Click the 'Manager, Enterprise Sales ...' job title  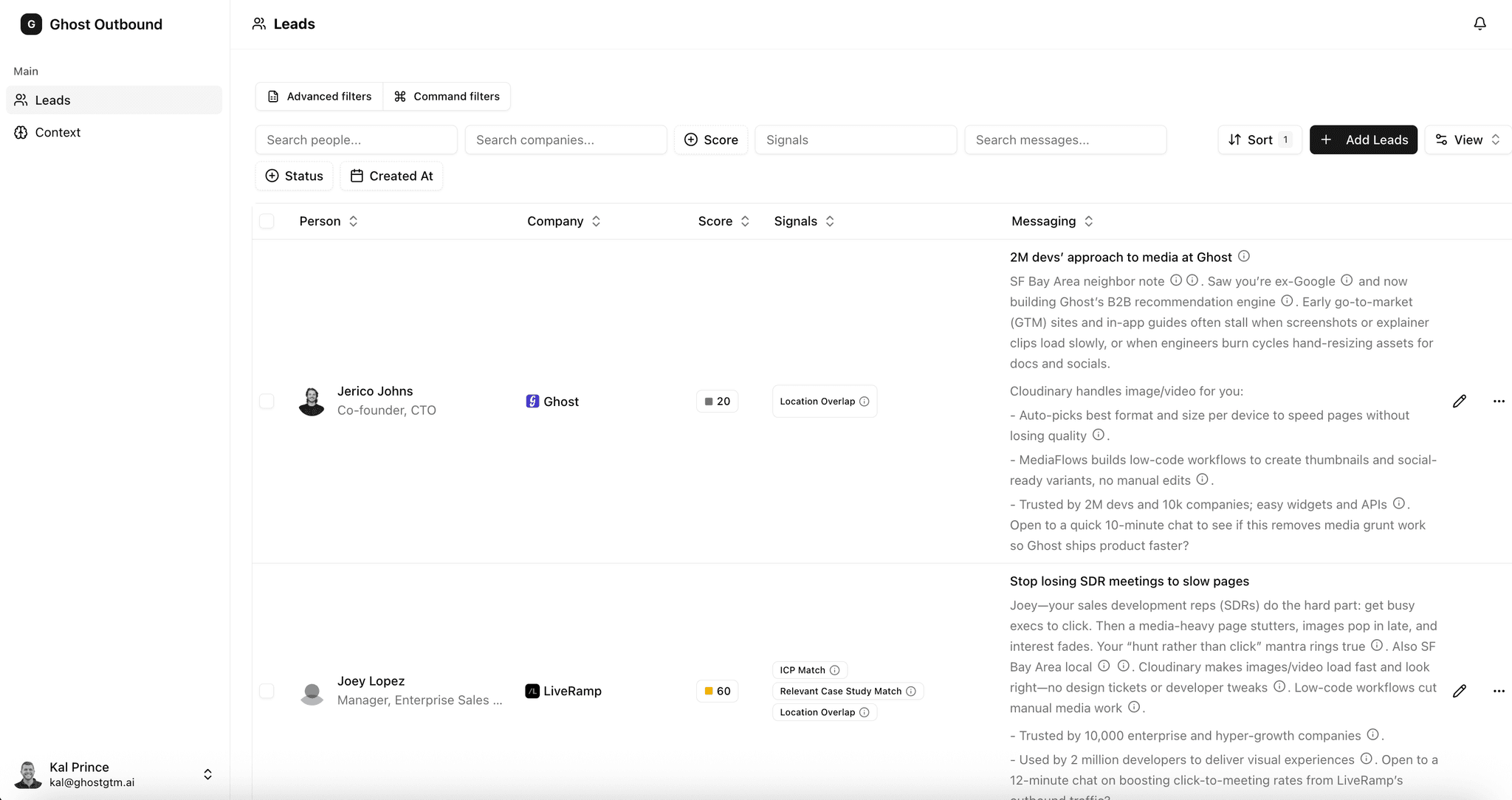(420, 700)
